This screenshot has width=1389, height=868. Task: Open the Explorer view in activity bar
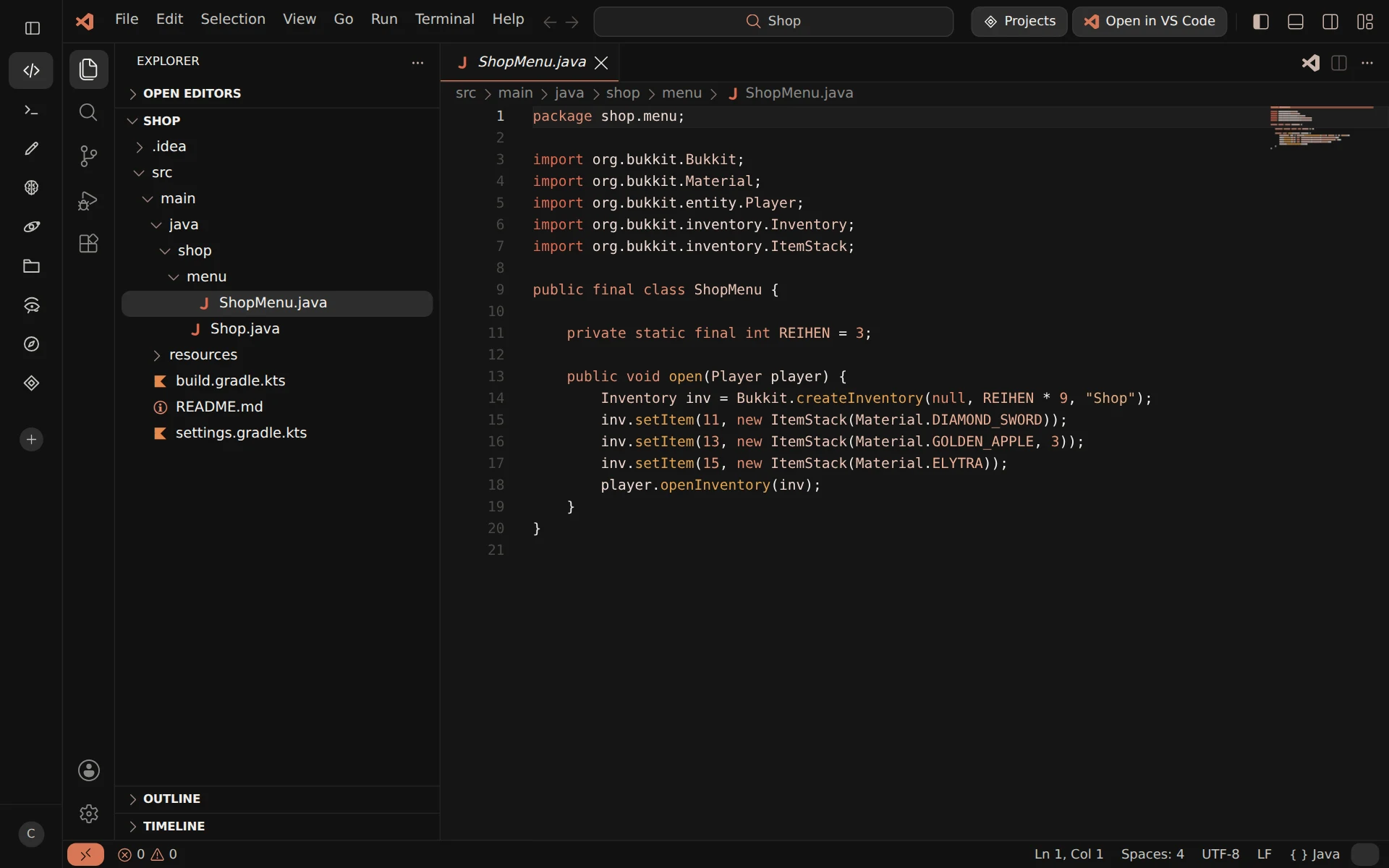point(88,69)
